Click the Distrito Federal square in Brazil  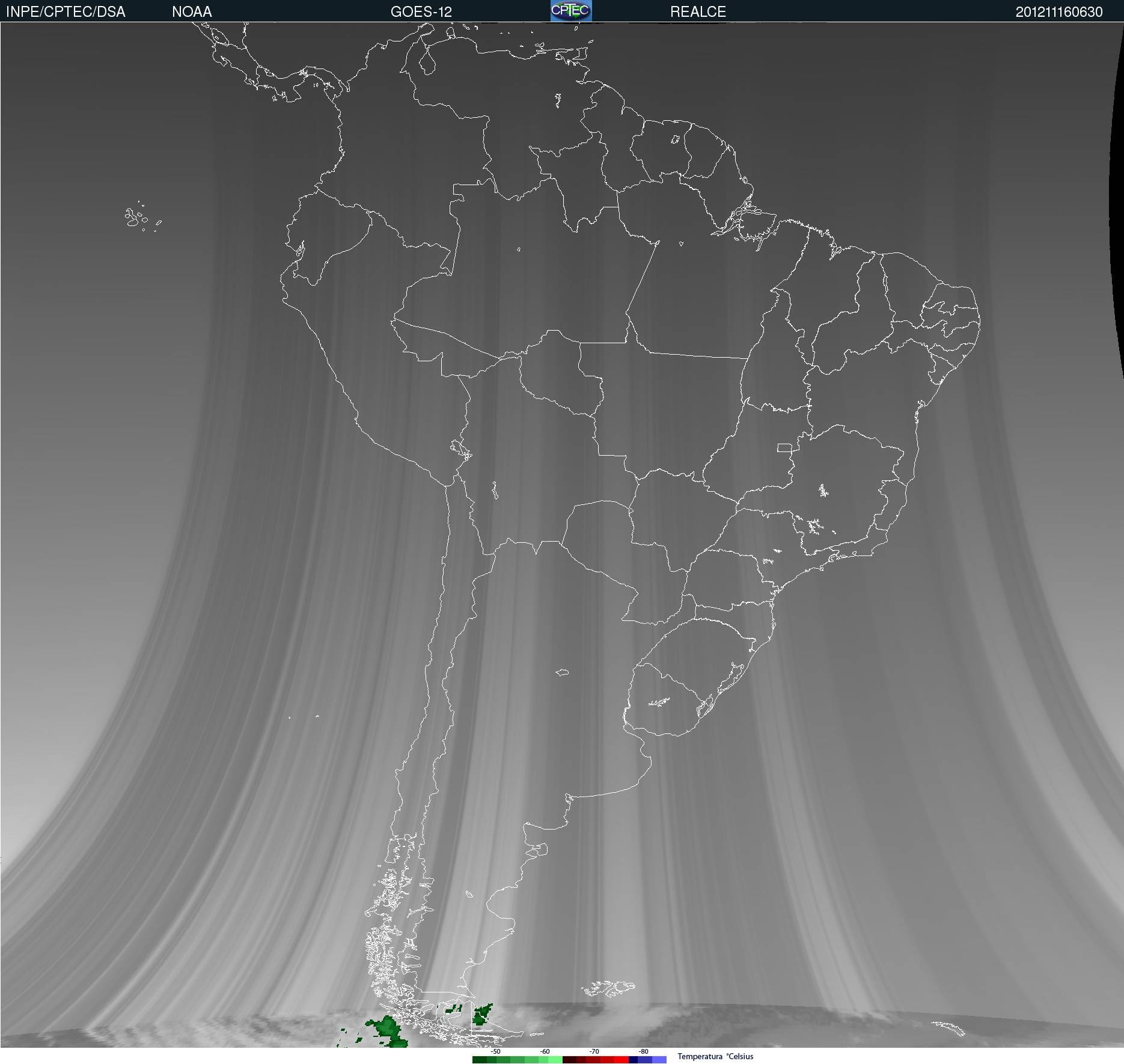[784, 447]
